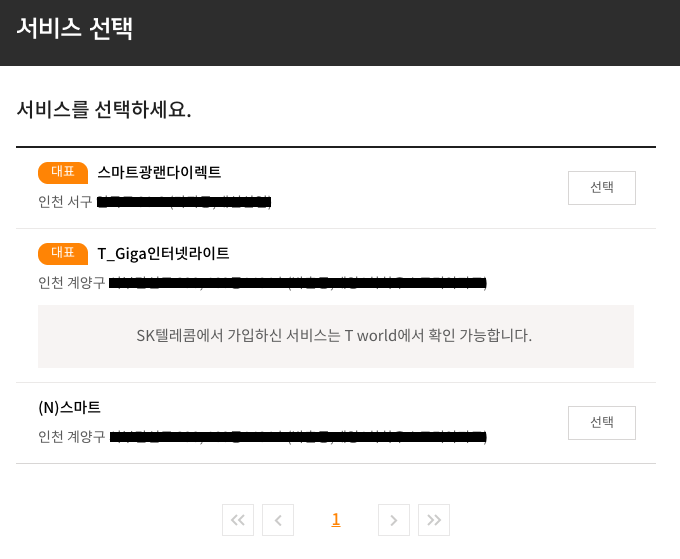680x559 pixels.
Task: Click the 인천 계양구 text under (N)스마트
Action: coord(71,437)
